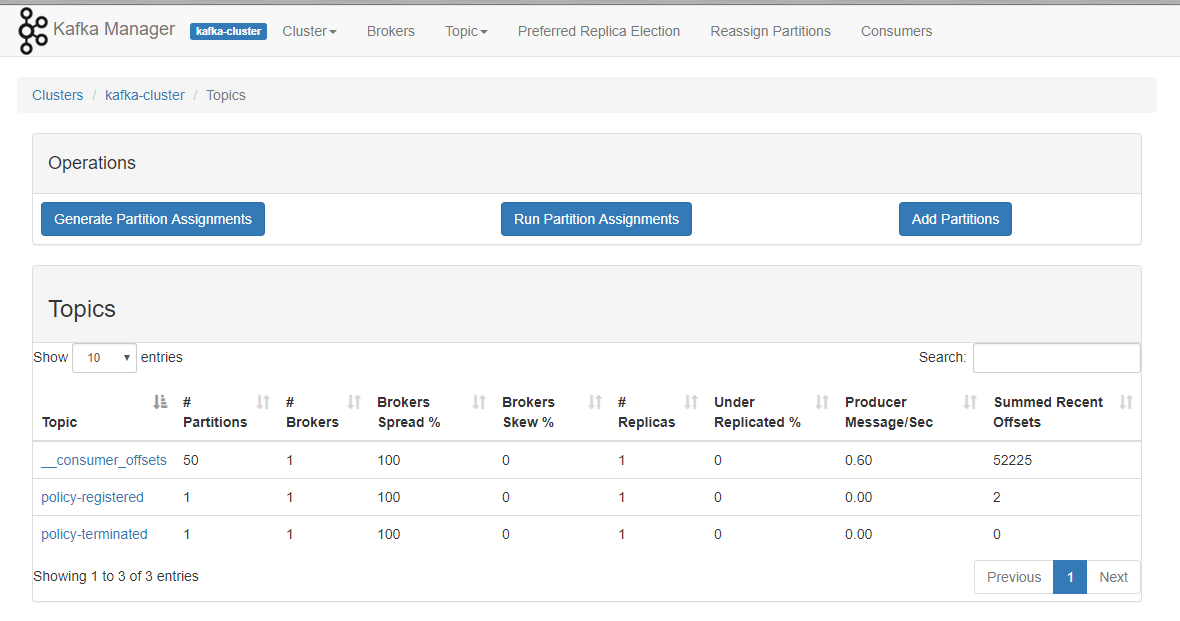This screenshot has width=1180, height=621.
Task: Sort by Brokers Spread % icon
Action: tap(479, 402)
